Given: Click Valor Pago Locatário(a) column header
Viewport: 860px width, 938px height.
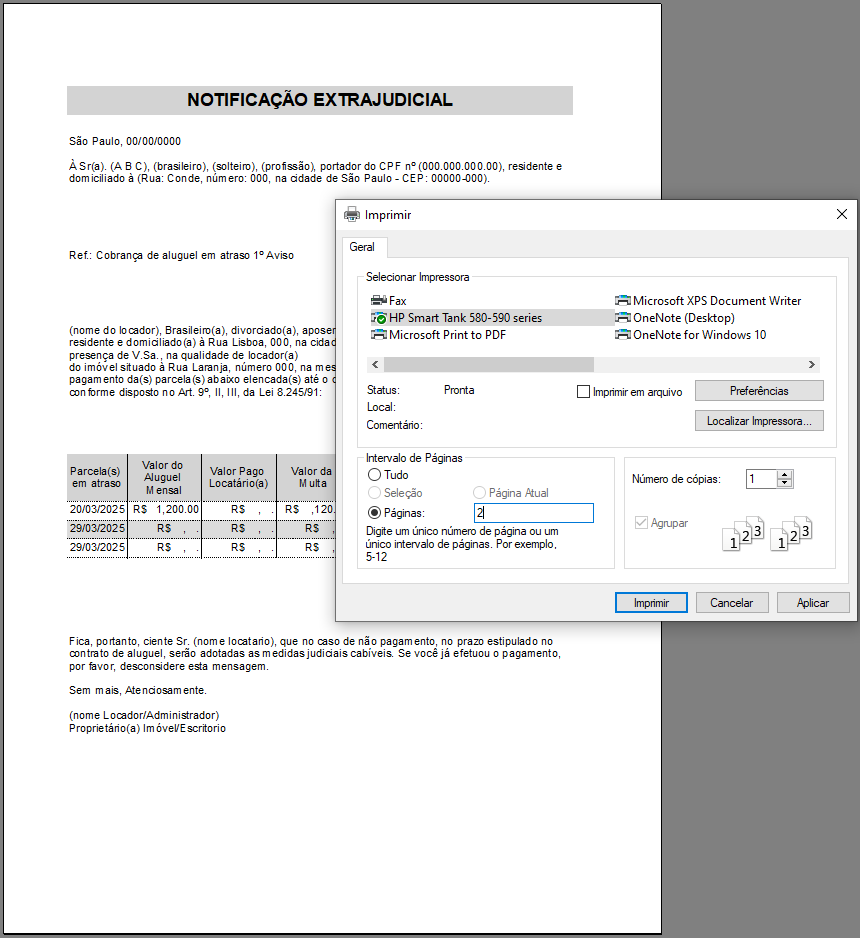Looking at the screenshot, I should pyautogui.click(x=239, y=477).
